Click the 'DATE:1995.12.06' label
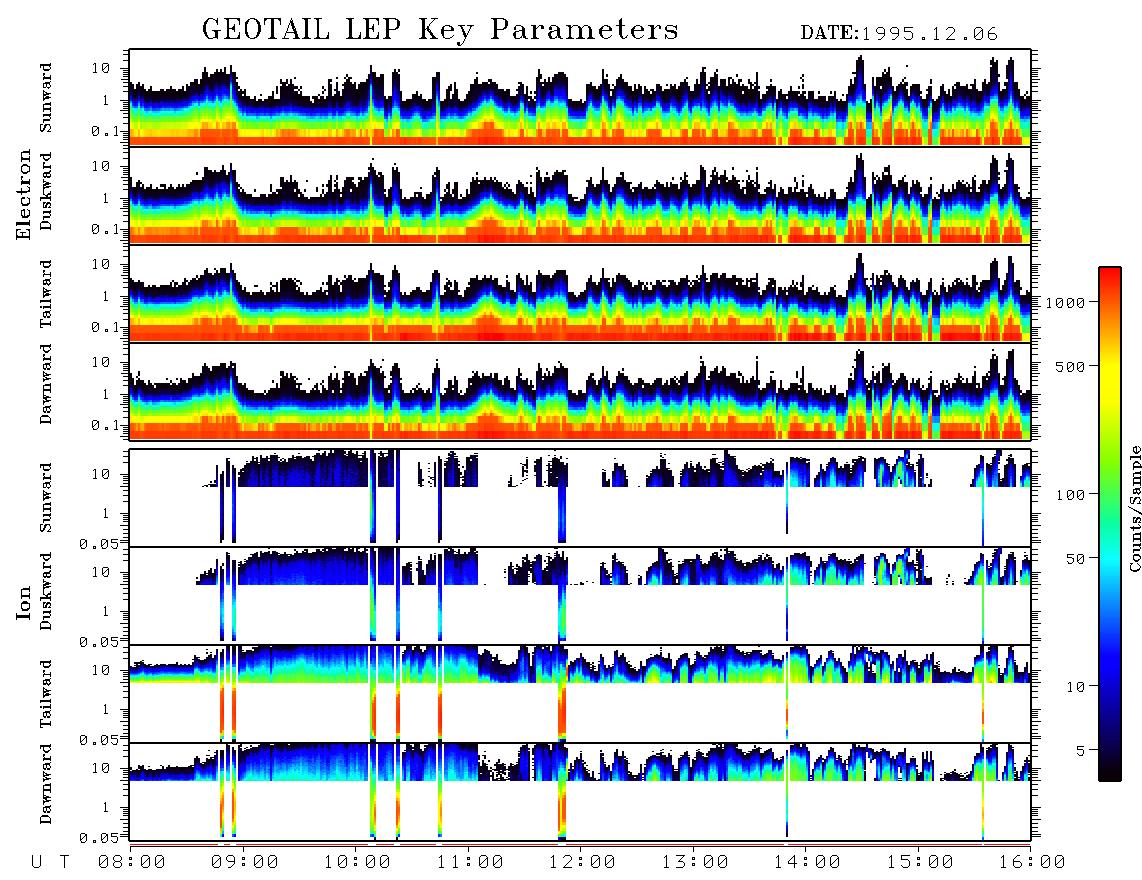The image size is (1142, 880). pos(899,34)
